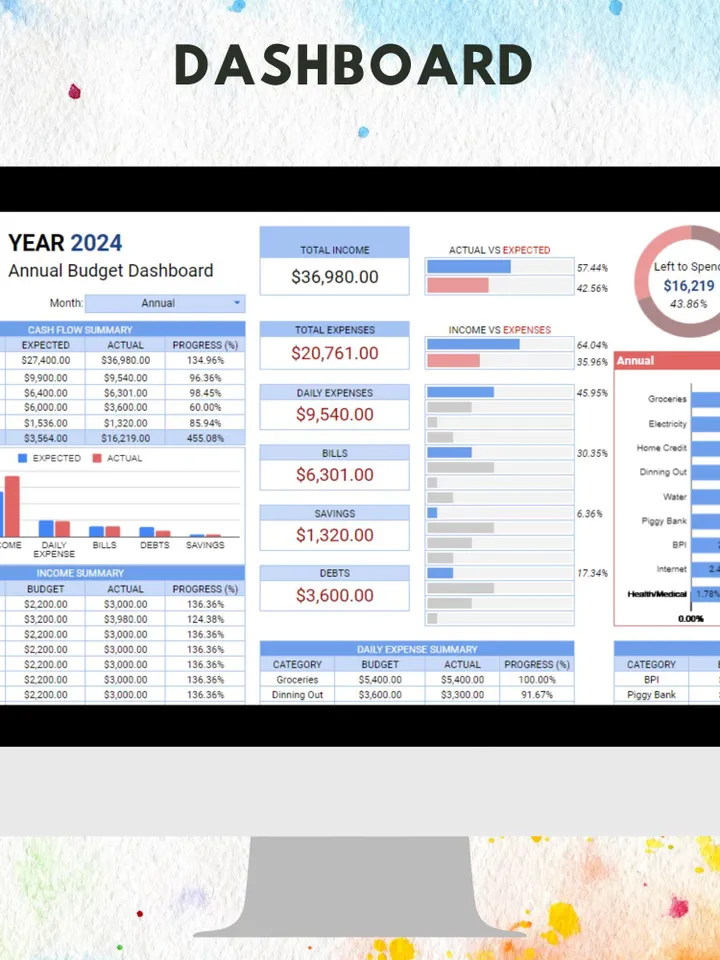Screen dimensions: 720x960
Task: Click the DAILY EXPENSE chart axis label
Action: (54, 549)
